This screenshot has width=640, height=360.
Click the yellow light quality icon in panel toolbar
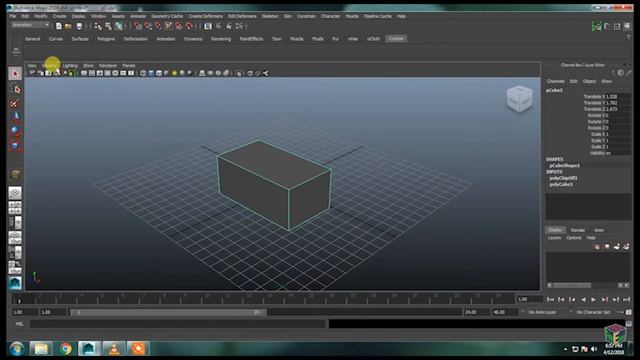[174, 73]
